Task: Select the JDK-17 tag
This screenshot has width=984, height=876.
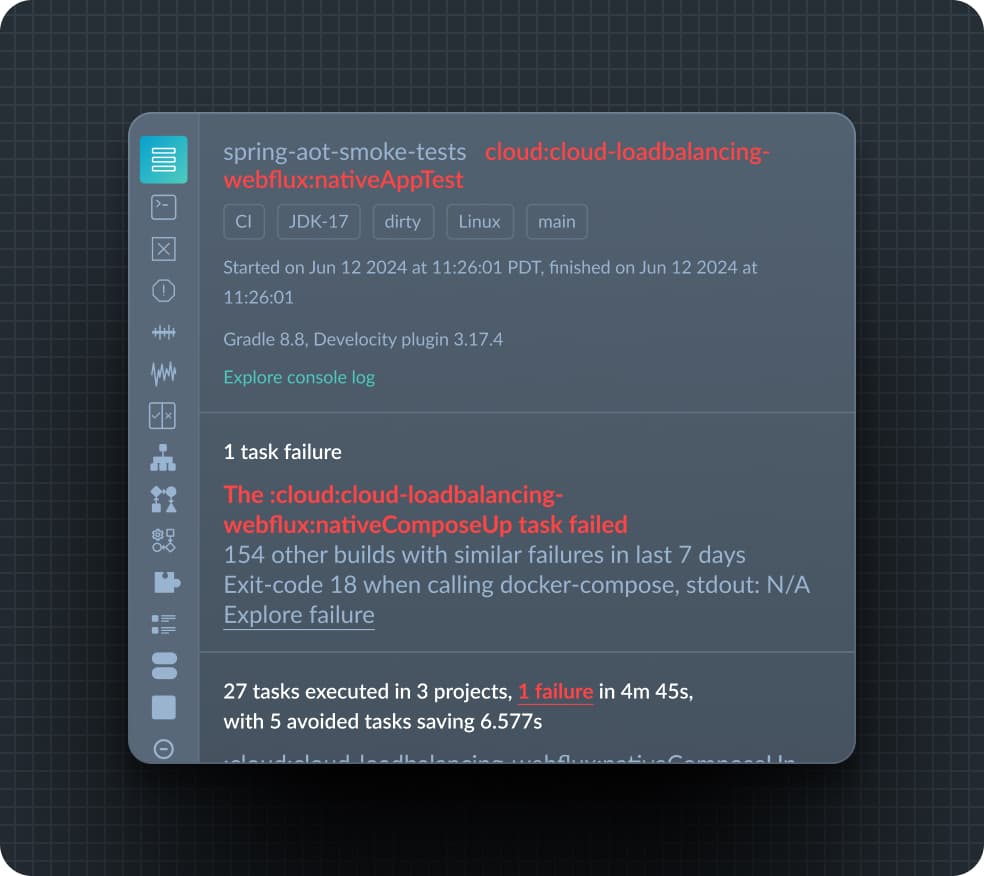Action: point(318,222)
